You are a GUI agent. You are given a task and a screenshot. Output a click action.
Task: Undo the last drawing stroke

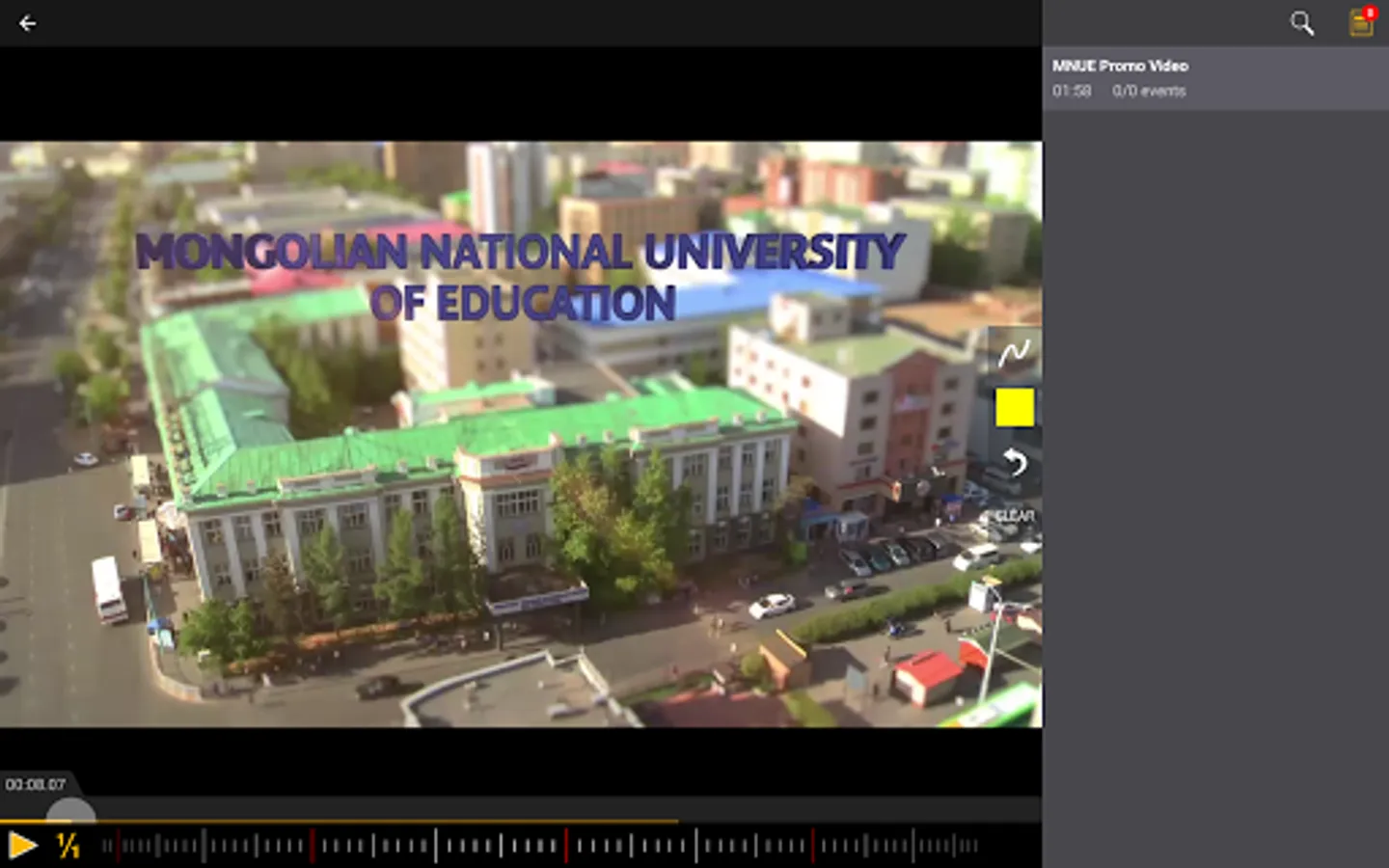click(1015, 463)
